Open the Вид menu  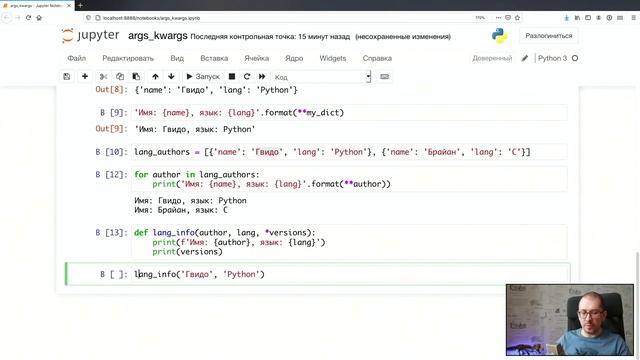point(177,58)
